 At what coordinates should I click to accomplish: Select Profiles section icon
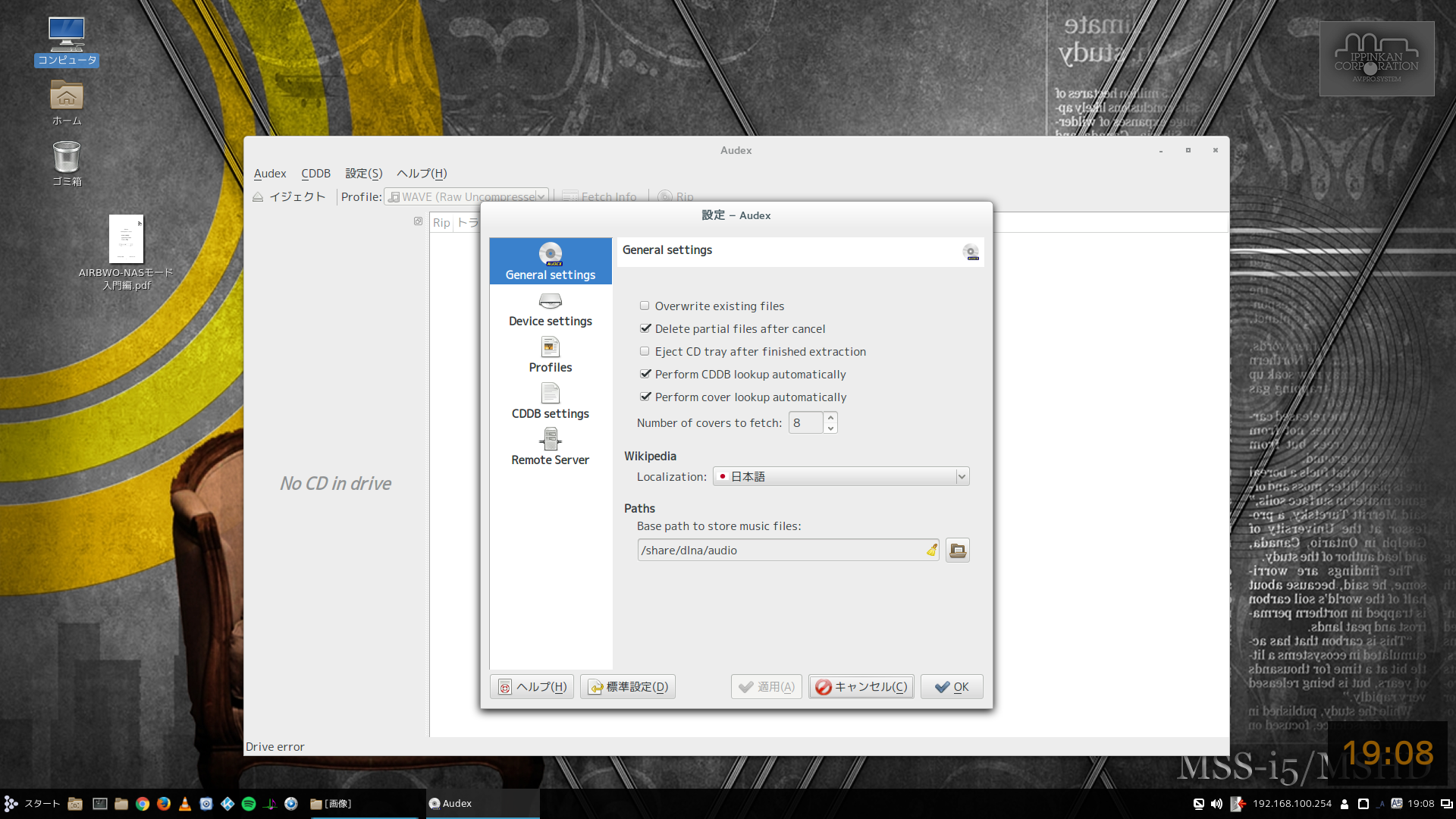pos(551,348)
